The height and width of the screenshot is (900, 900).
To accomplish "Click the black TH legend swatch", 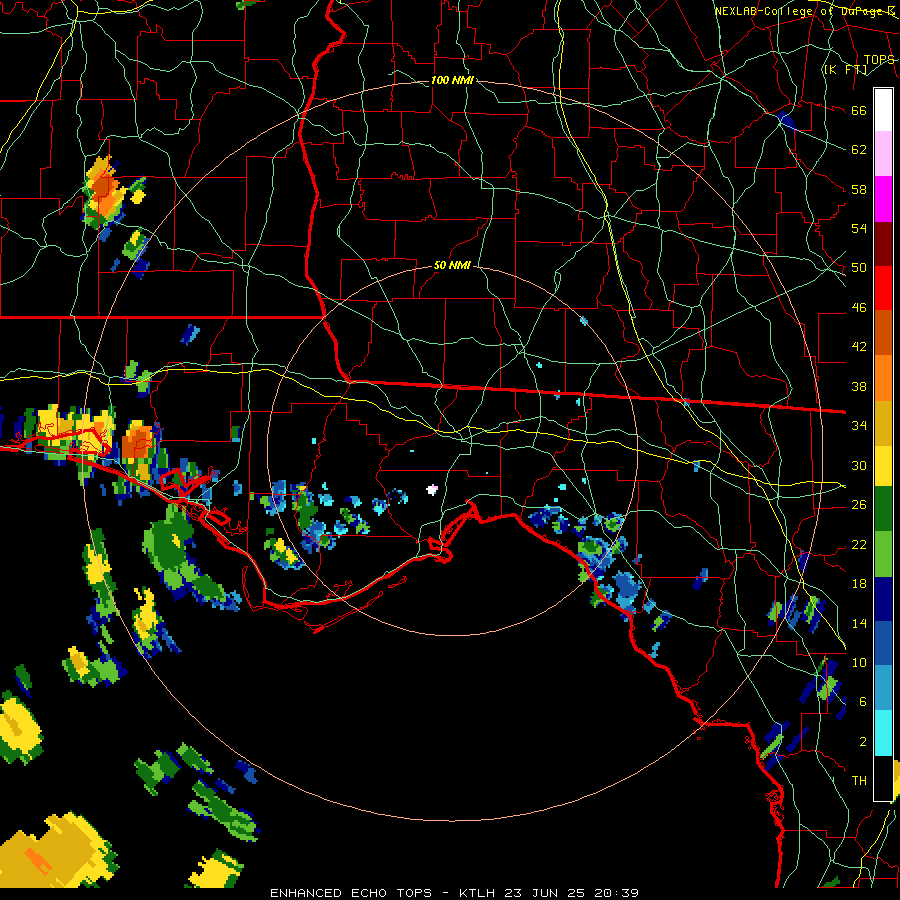I will [883, 778].
